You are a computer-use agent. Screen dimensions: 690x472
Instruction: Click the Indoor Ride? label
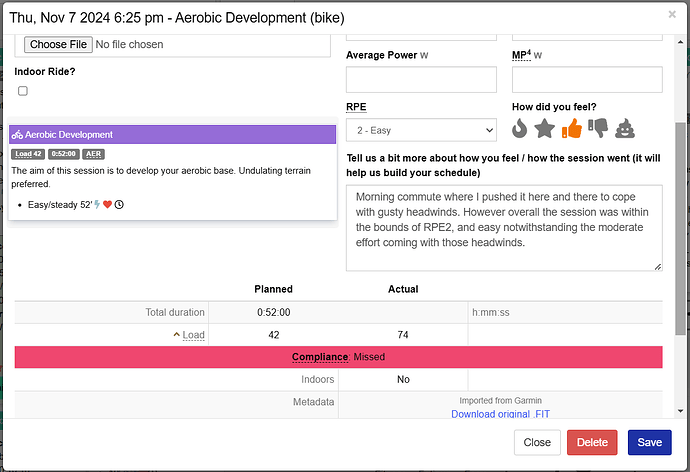point(45,72)
